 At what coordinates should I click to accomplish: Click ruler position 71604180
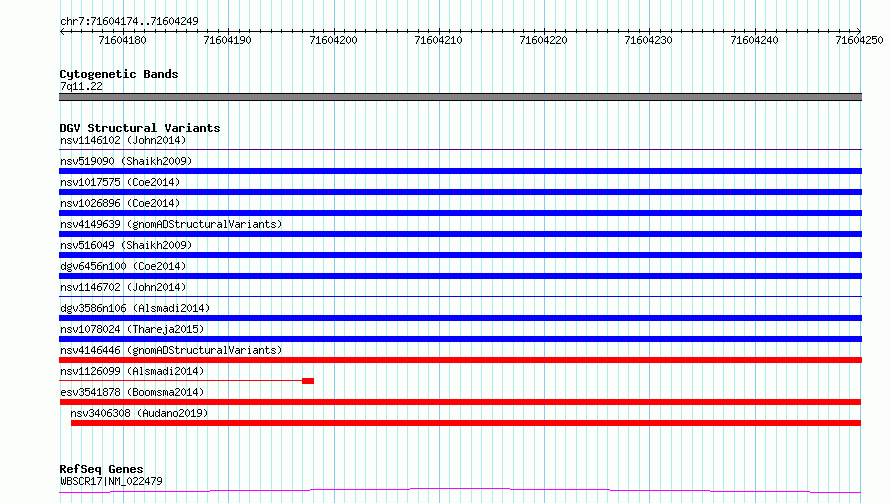tap(122, 40)
